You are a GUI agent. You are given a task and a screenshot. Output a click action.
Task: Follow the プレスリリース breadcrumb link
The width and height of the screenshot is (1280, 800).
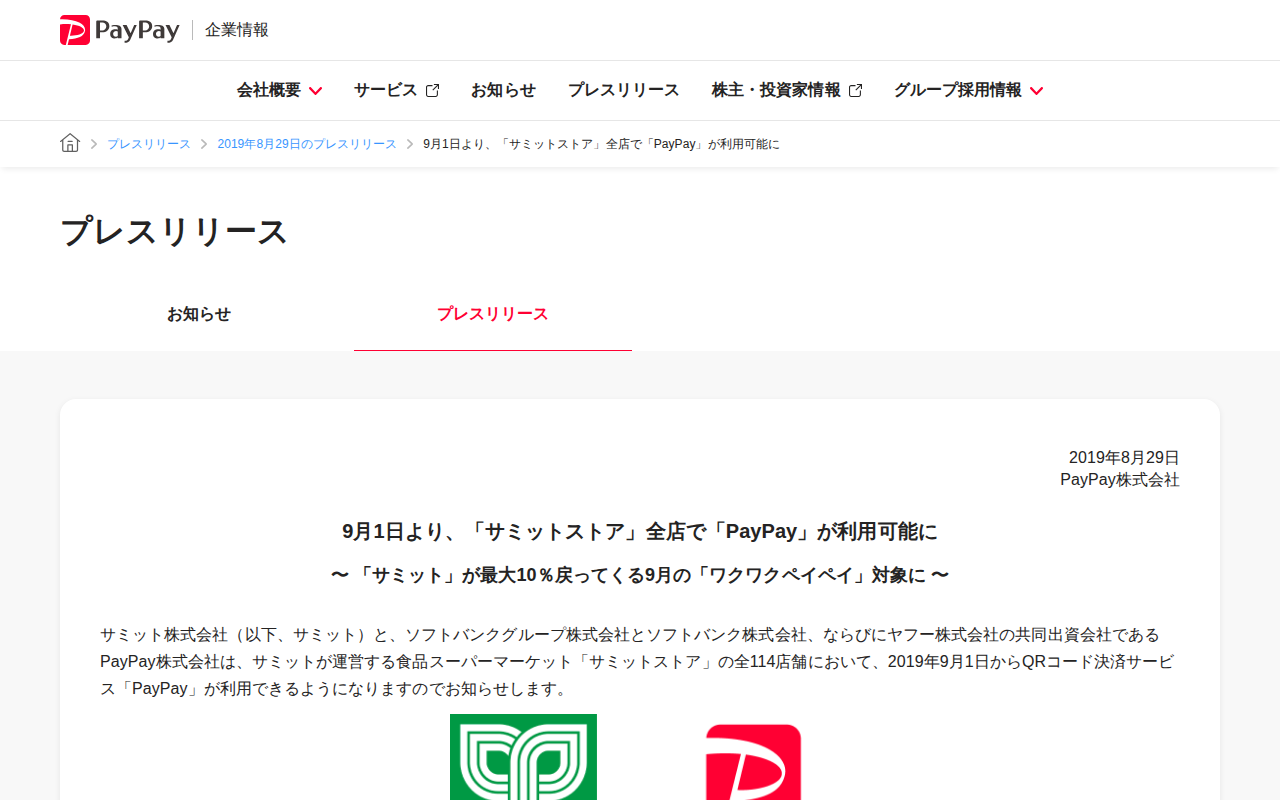(149, 144)
